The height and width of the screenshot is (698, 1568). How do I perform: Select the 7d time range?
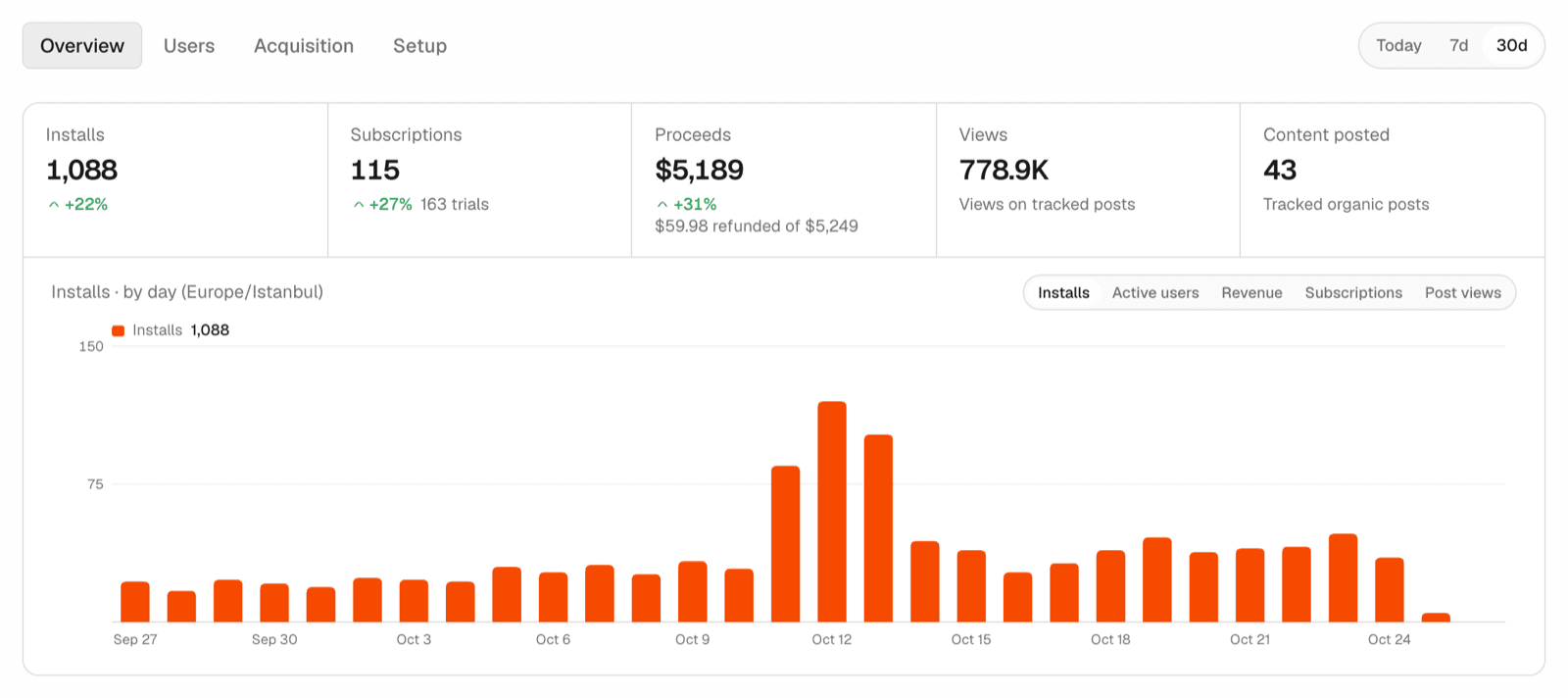pos(1458,46)
